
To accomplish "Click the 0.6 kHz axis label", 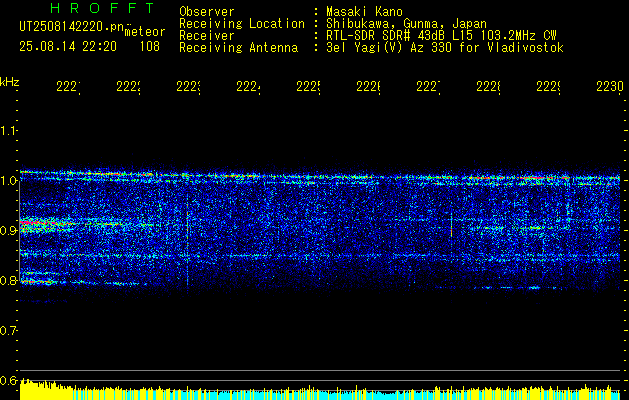I will 8,380.
